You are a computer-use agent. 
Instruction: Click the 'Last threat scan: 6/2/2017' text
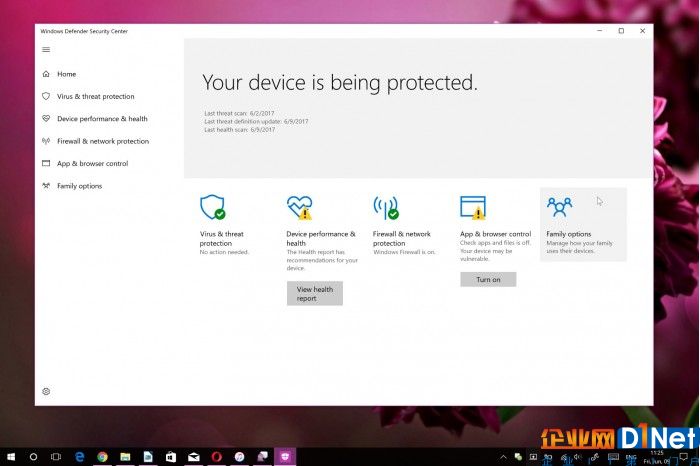[x=239, y=113]
